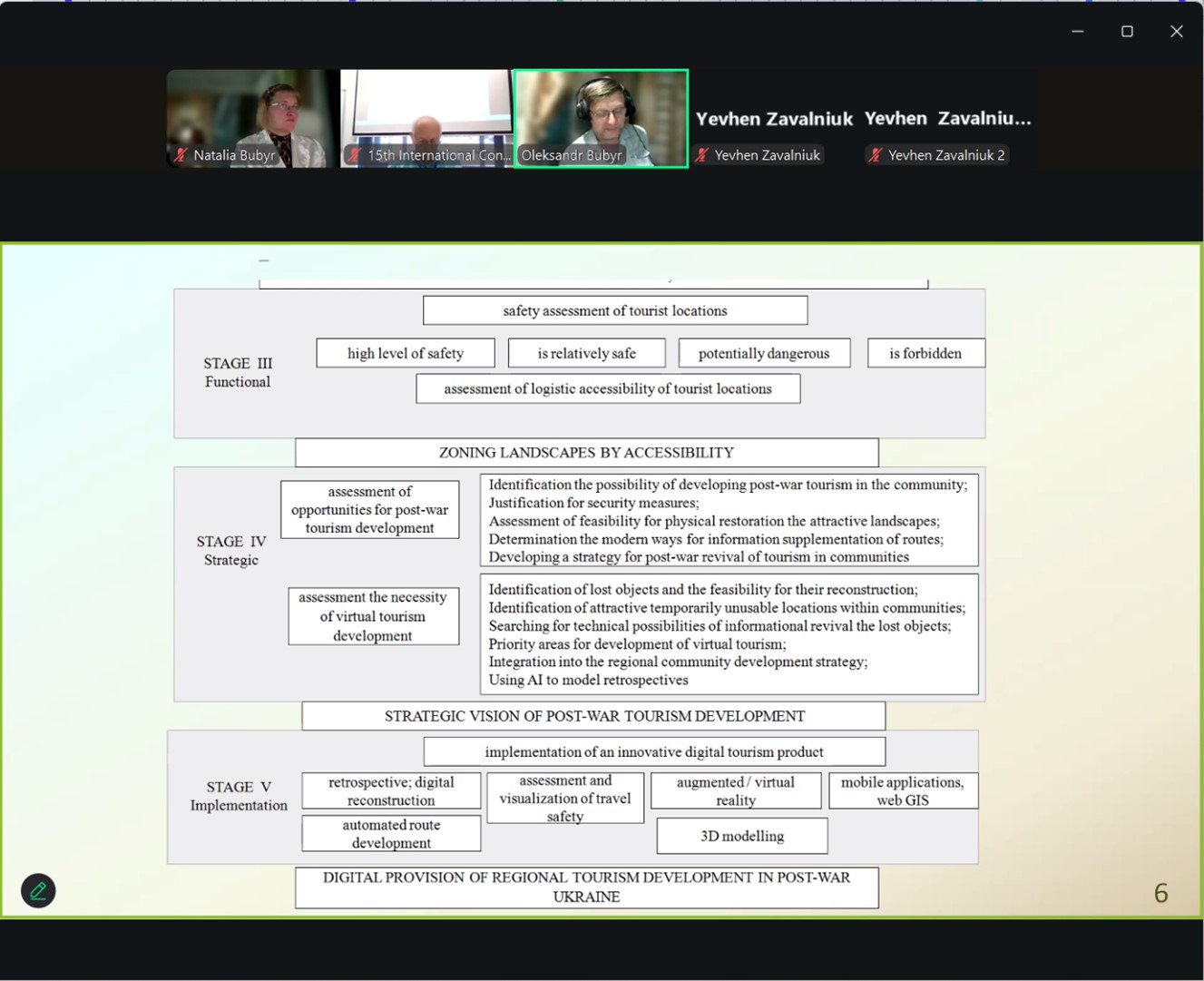1204x981 pixels.
Task: Click muted mic icon beside Yevhen Zavalniuk 2
Action: (x=876, y=155)
